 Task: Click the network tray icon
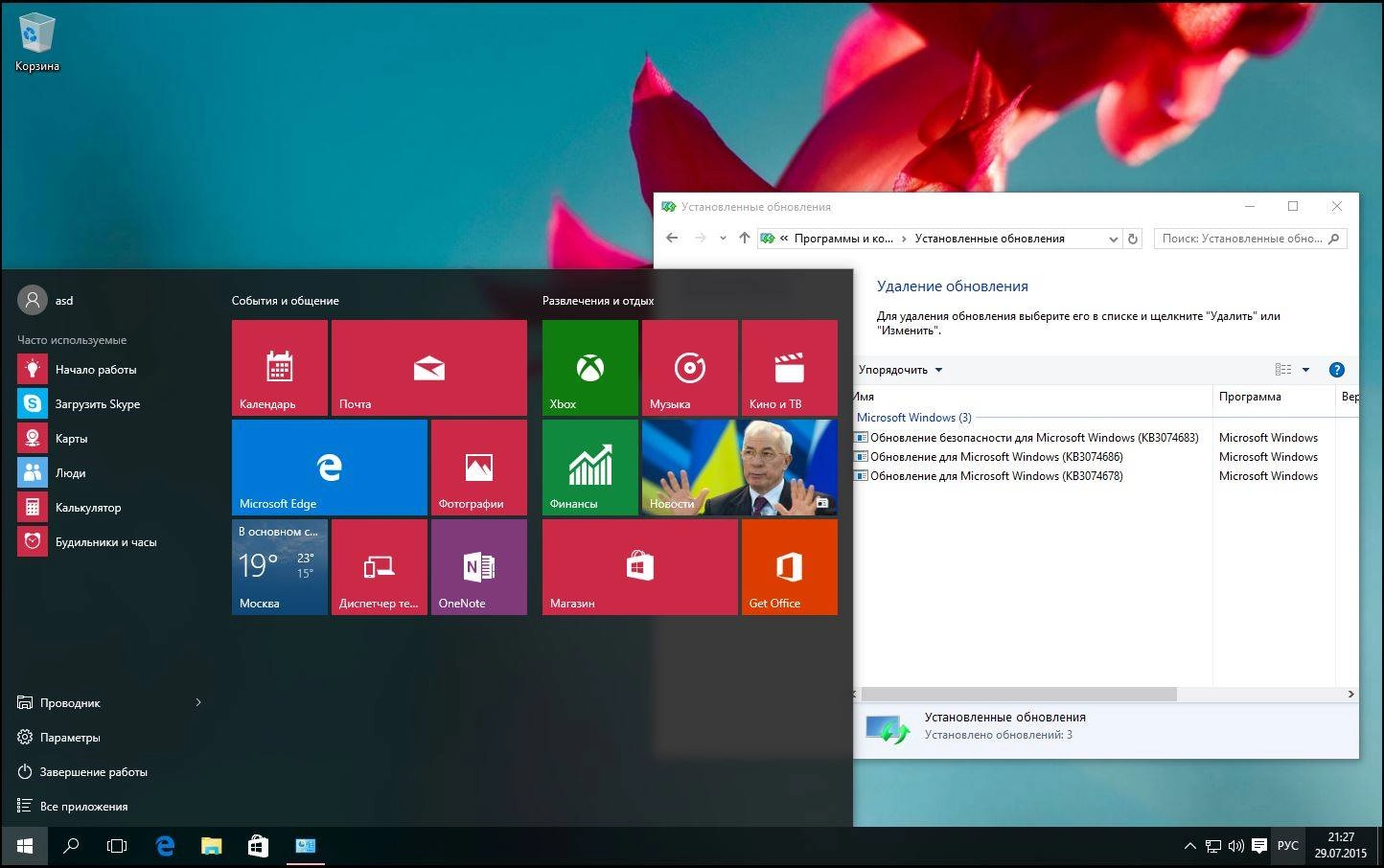click(1213, 847)
